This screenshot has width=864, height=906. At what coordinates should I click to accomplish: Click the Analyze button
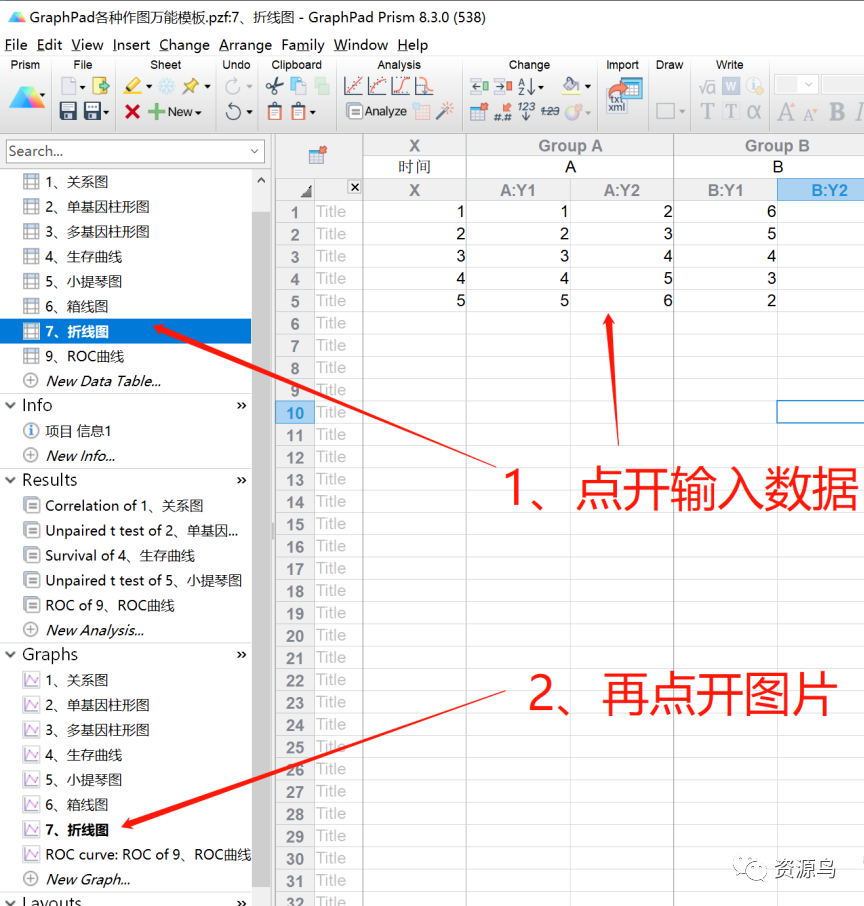pos(376,111)
